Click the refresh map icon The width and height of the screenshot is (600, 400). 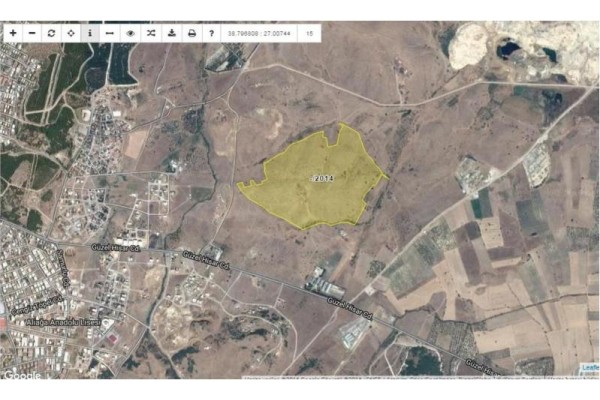pos(51,33)
